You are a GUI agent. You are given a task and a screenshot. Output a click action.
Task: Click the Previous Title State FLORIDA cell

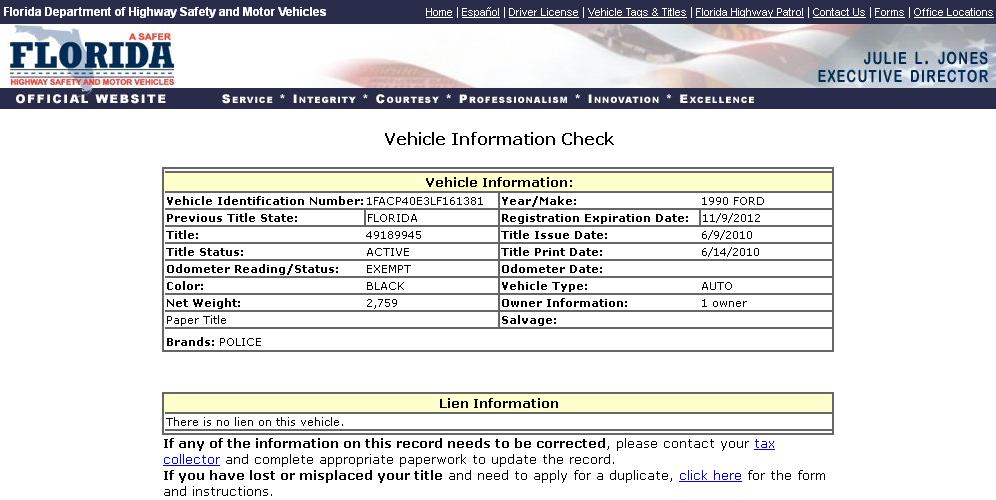[x=393, y=218]
